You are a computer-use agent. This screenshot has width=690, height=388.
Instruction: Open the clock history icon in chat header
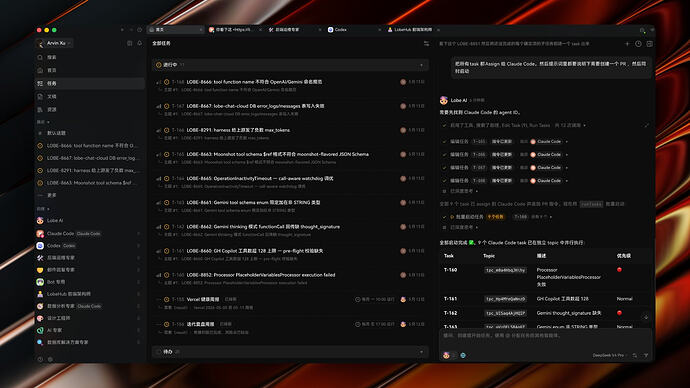[638, 44]
